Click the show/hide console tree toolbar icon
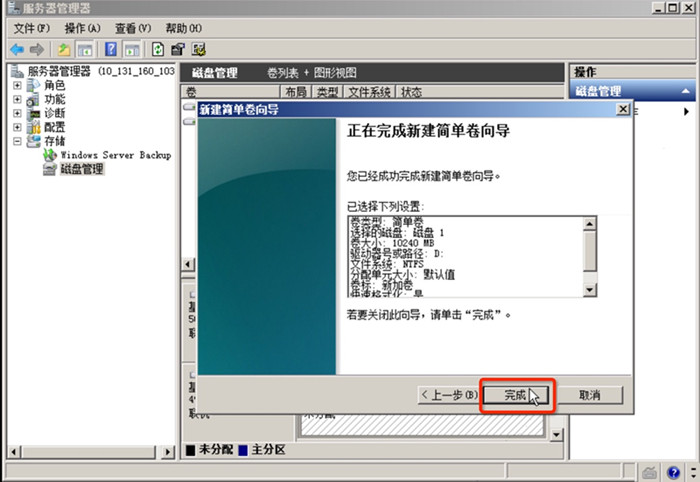The width and height of the screenshot is (700, 482). coord(85,50)
